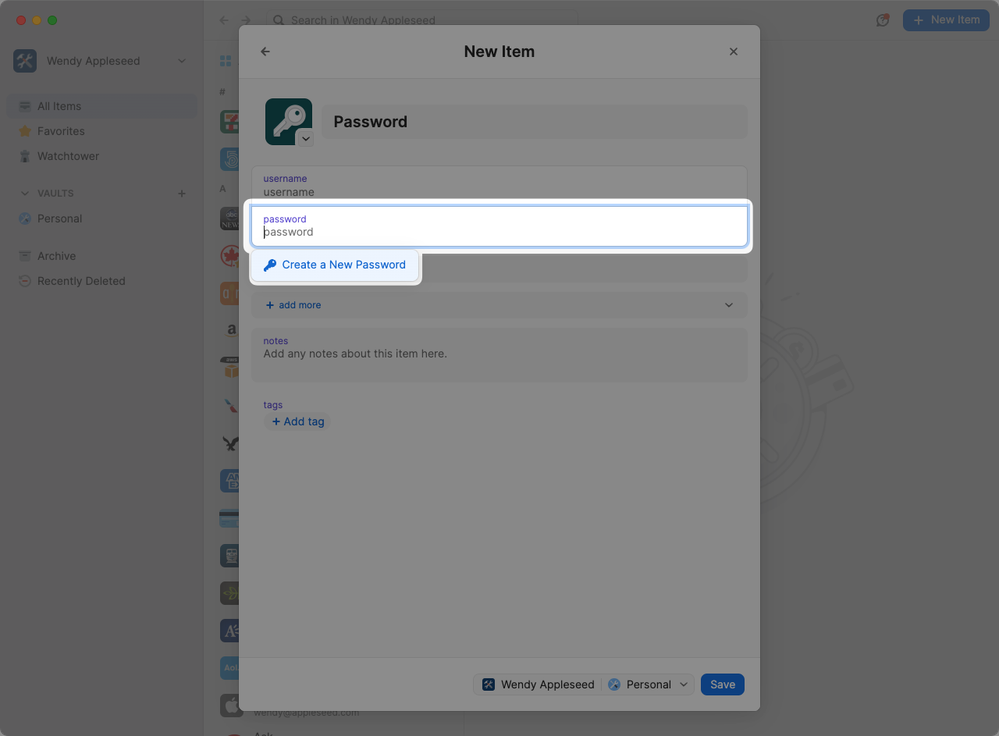Screen dimensions: 999x736
Task: Click Create a New Password
Action: tap(335, 265)
